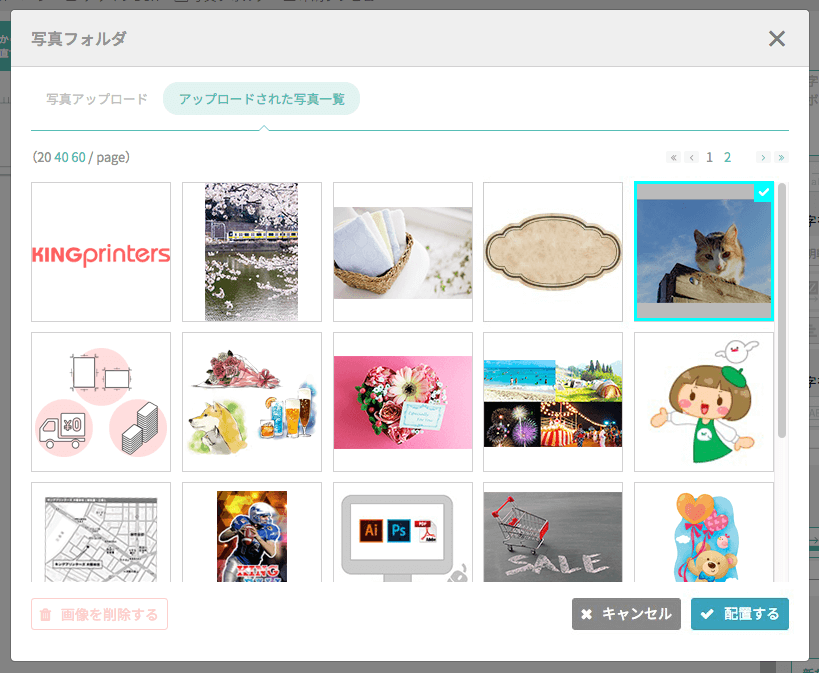Viewport: 819px width, 673px height.
Task: Switch to the 写真アップロード tab
Action: click(x=97, y=99)
